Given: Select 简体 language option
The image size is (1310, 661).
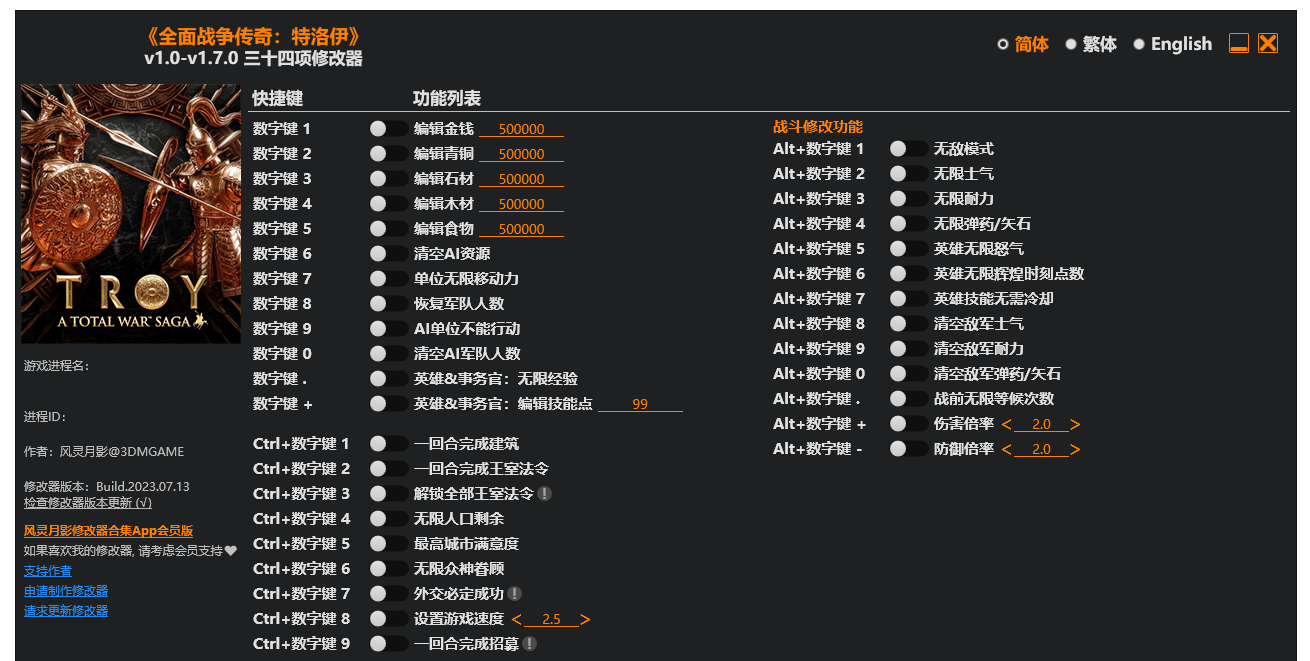Looking at the screenshot, I should (x=1023, y=44).
